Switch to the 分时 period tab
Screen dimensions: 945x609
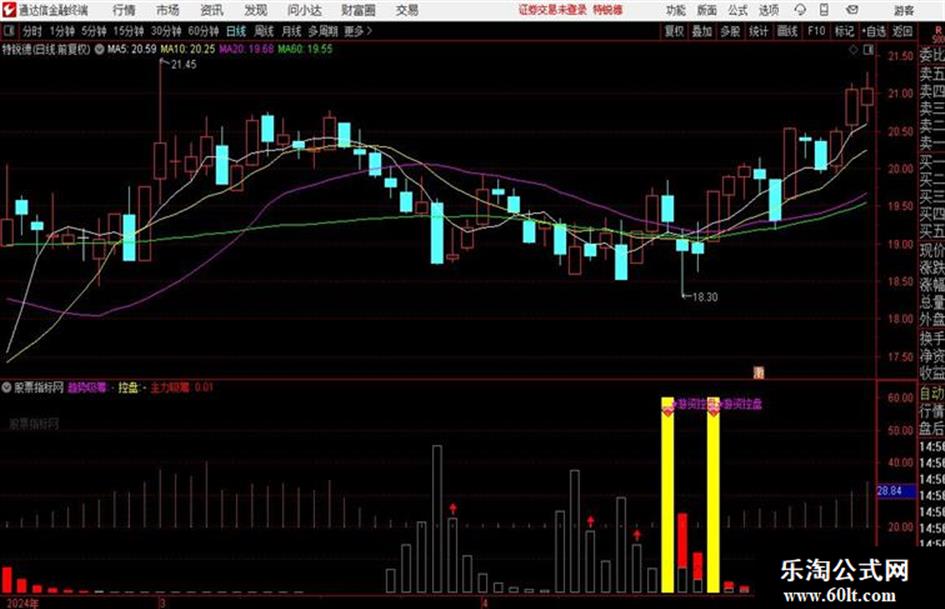pyautogui.click(x=32, y=31)
